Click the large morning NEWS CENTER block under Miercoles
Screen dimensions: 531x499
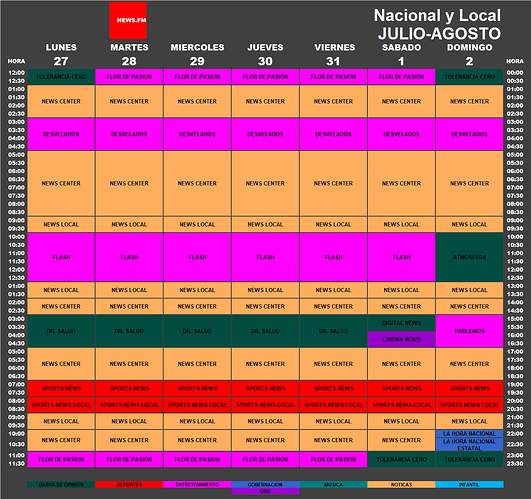(x=197, y=183)
